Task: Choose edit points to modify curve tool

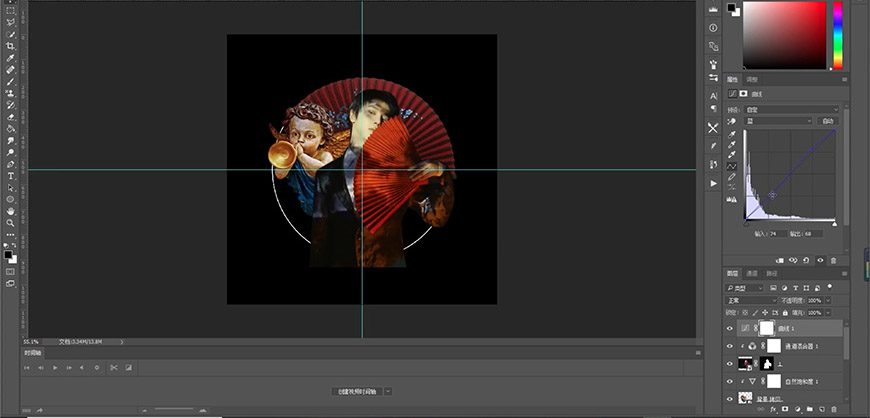Action: [732, 166]
